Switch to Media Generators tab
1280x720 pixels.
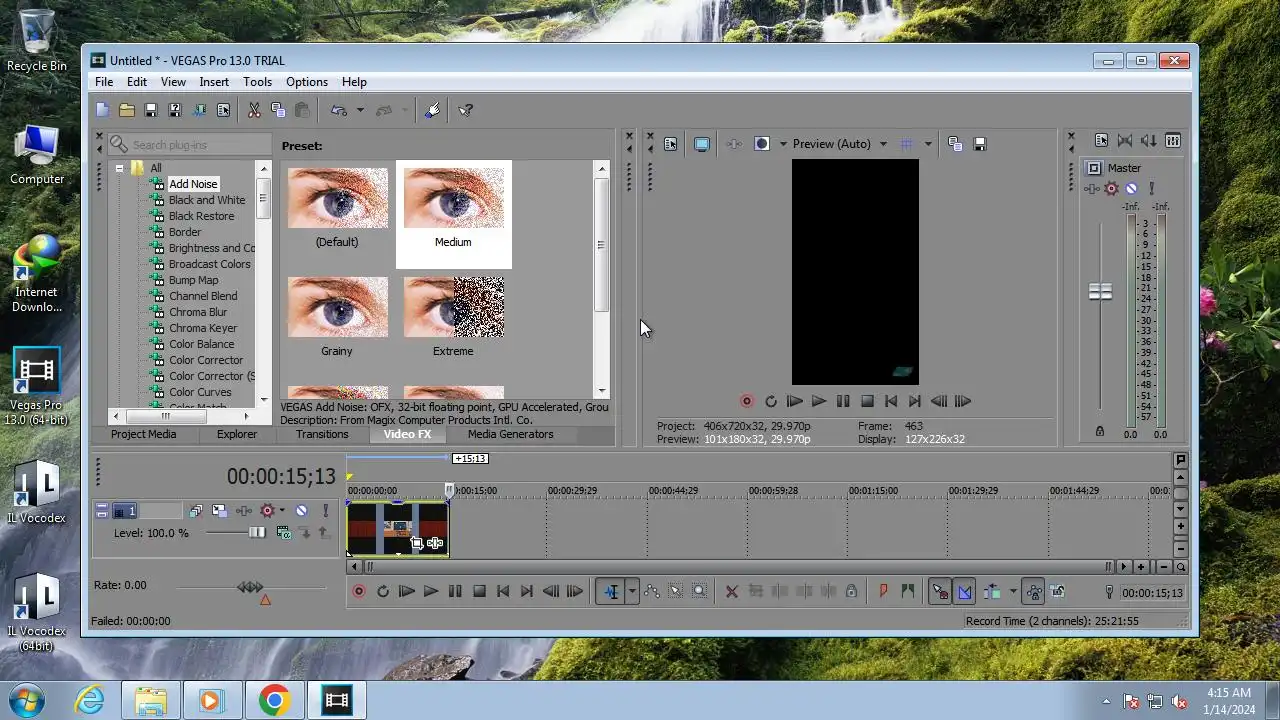pyautogui.click(x=510, y=434)
